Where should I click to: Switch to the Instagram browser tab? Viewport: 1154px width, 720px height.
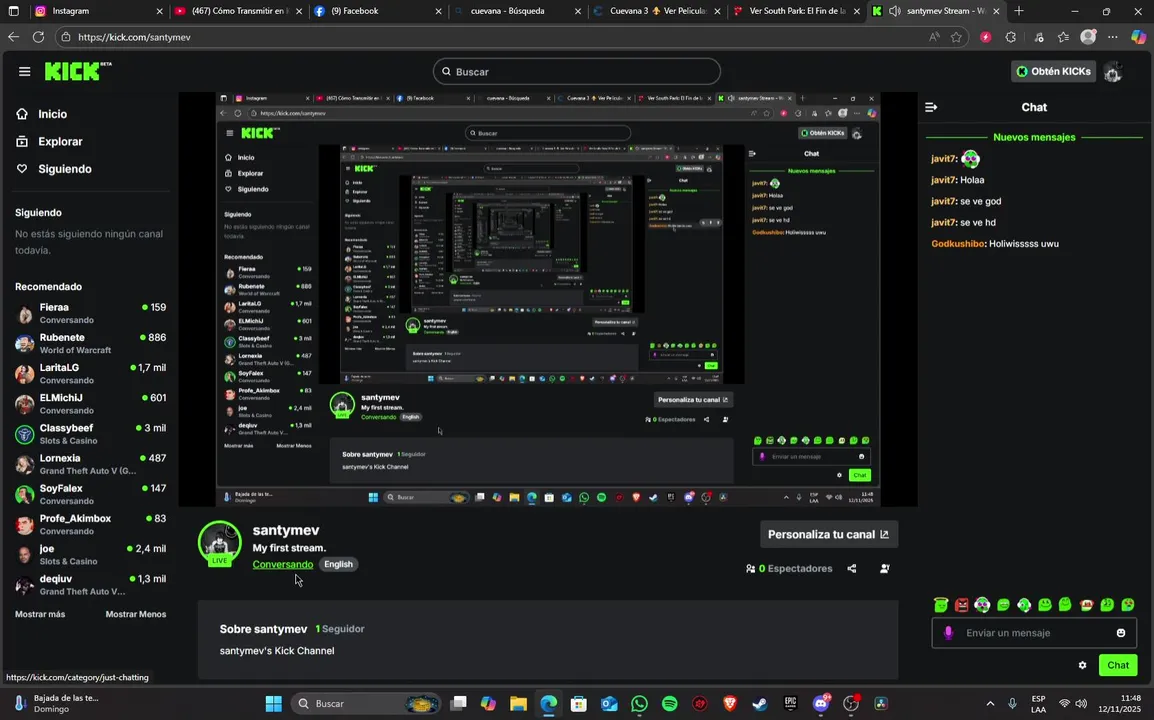pyautogui.click(x=98, y=11)
